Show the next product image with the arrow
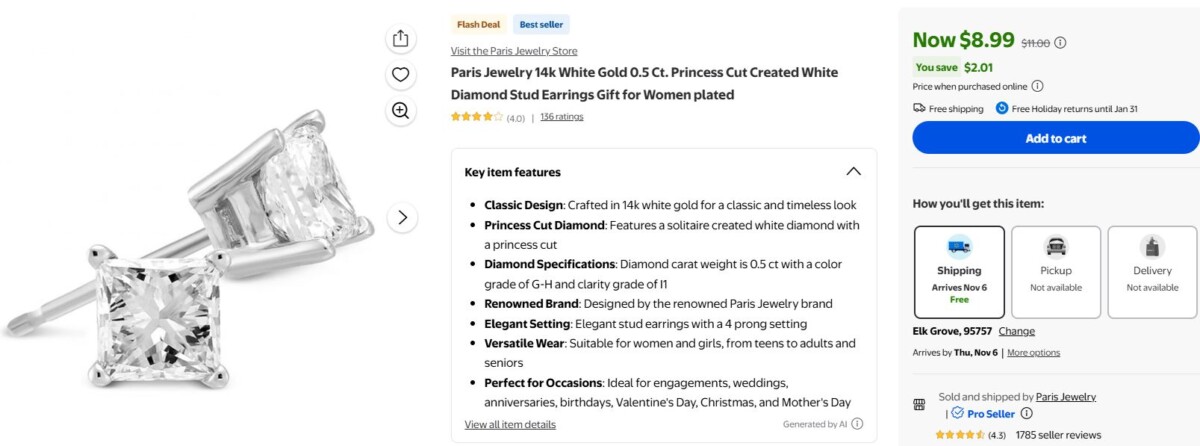 click(x=402, y=217)
